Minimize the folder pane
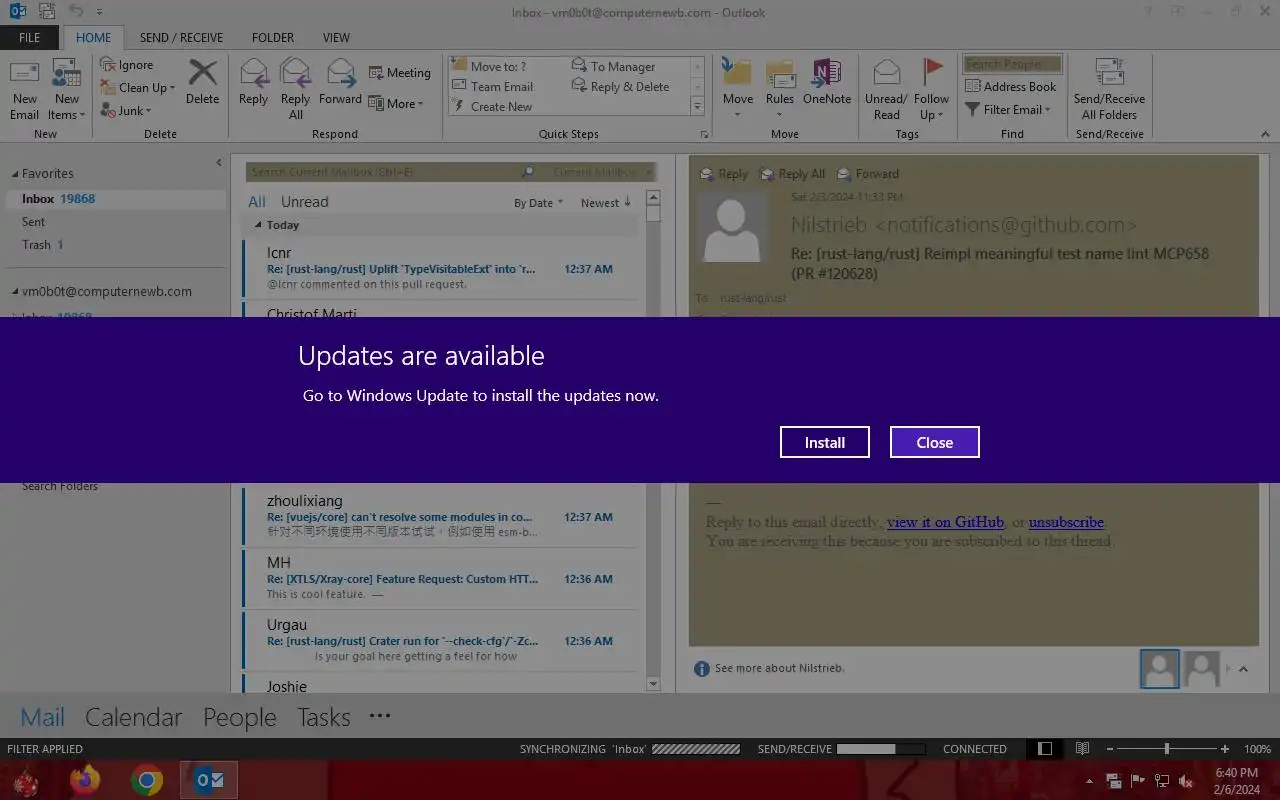This screenshot has width=1280, height=800. [x=219, y=163]
